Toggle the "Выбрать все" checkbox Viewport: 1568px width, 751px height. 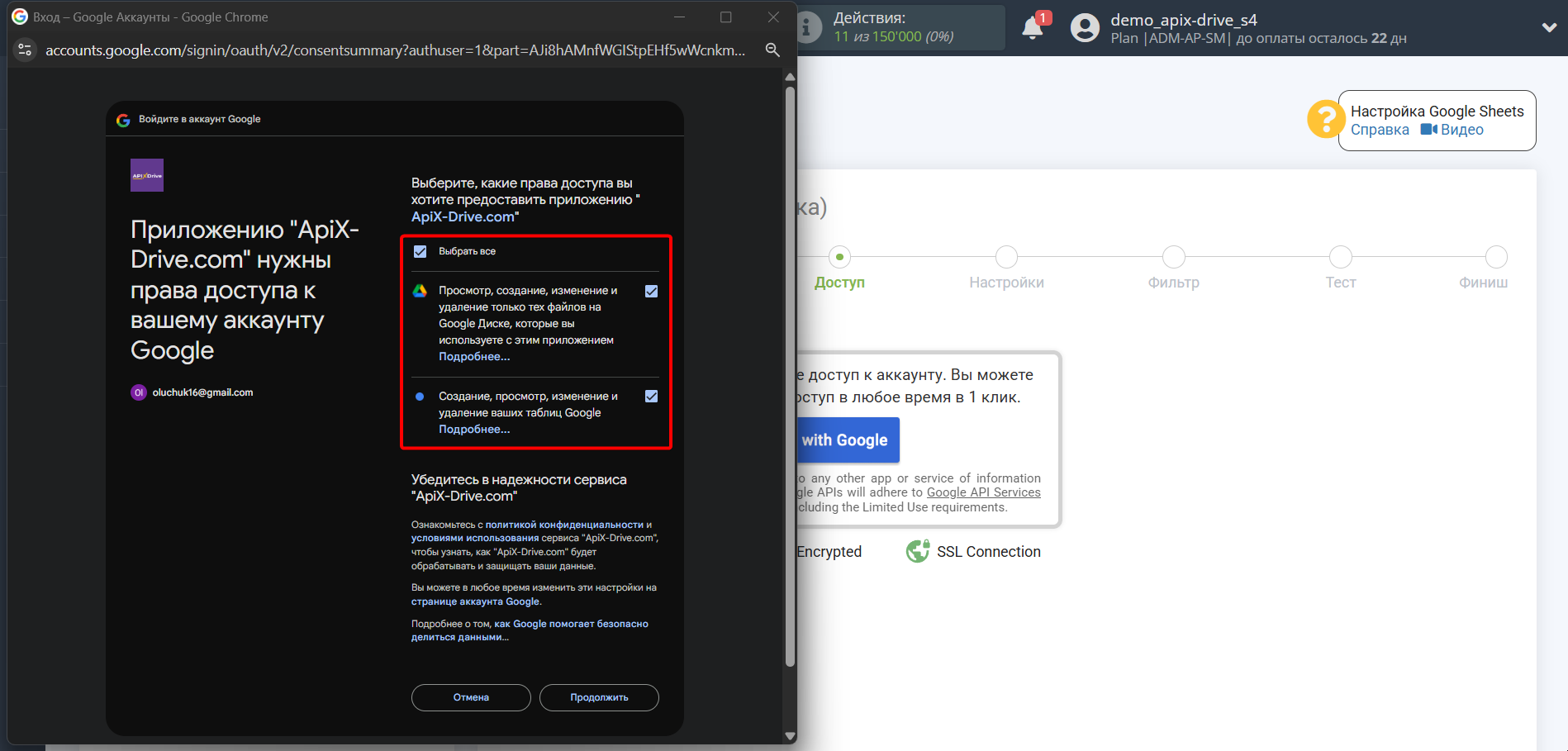[x=421, y=251]
